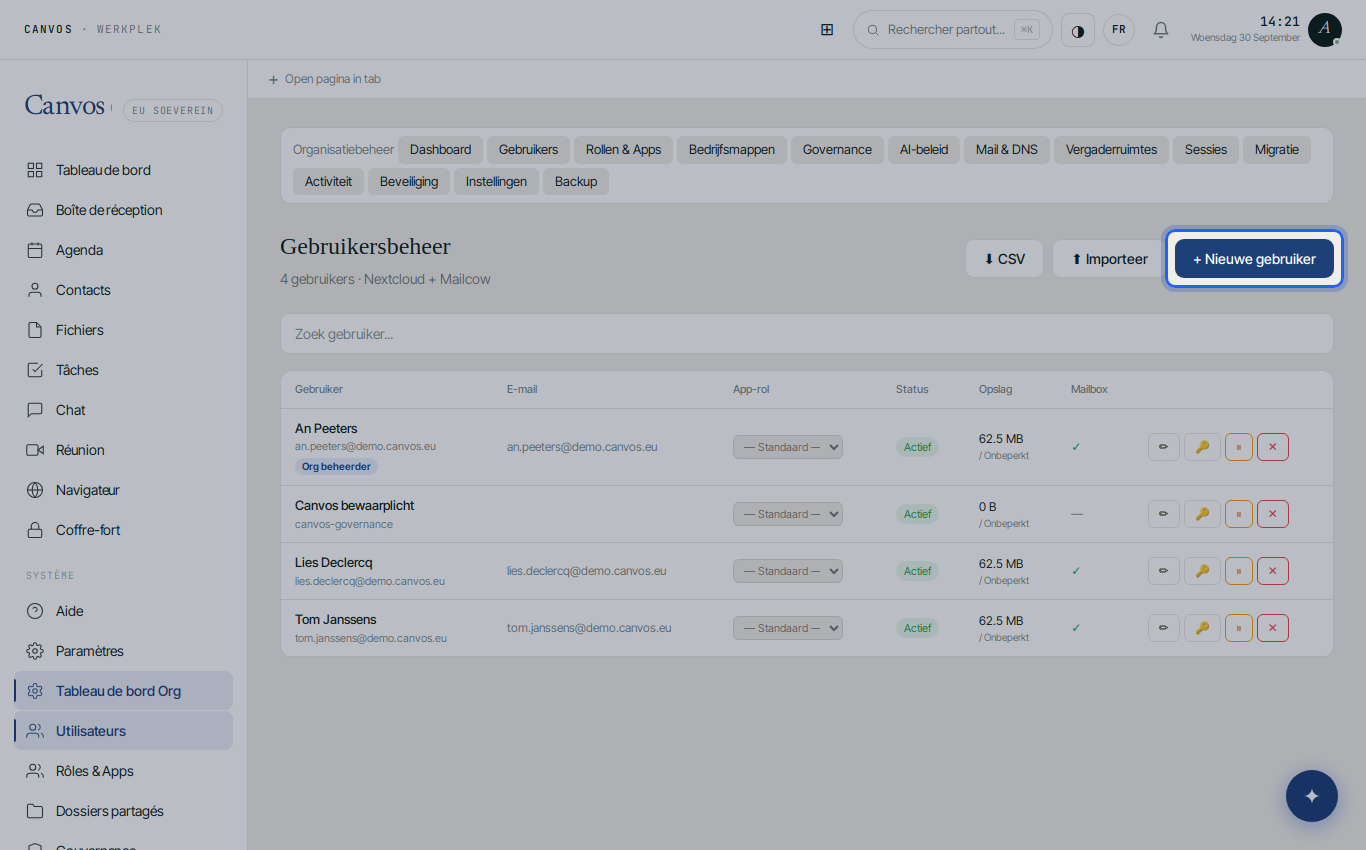Open the notifications bell icon
Screen dimensions: 1366x850
[1161, 30]
